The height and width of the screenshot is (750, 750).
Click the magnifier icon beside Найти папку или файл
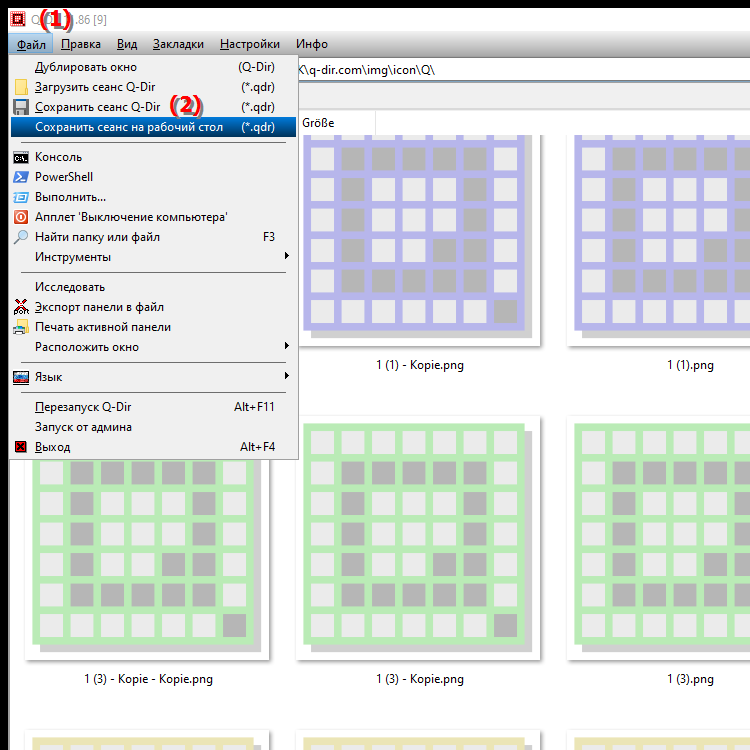21,237
